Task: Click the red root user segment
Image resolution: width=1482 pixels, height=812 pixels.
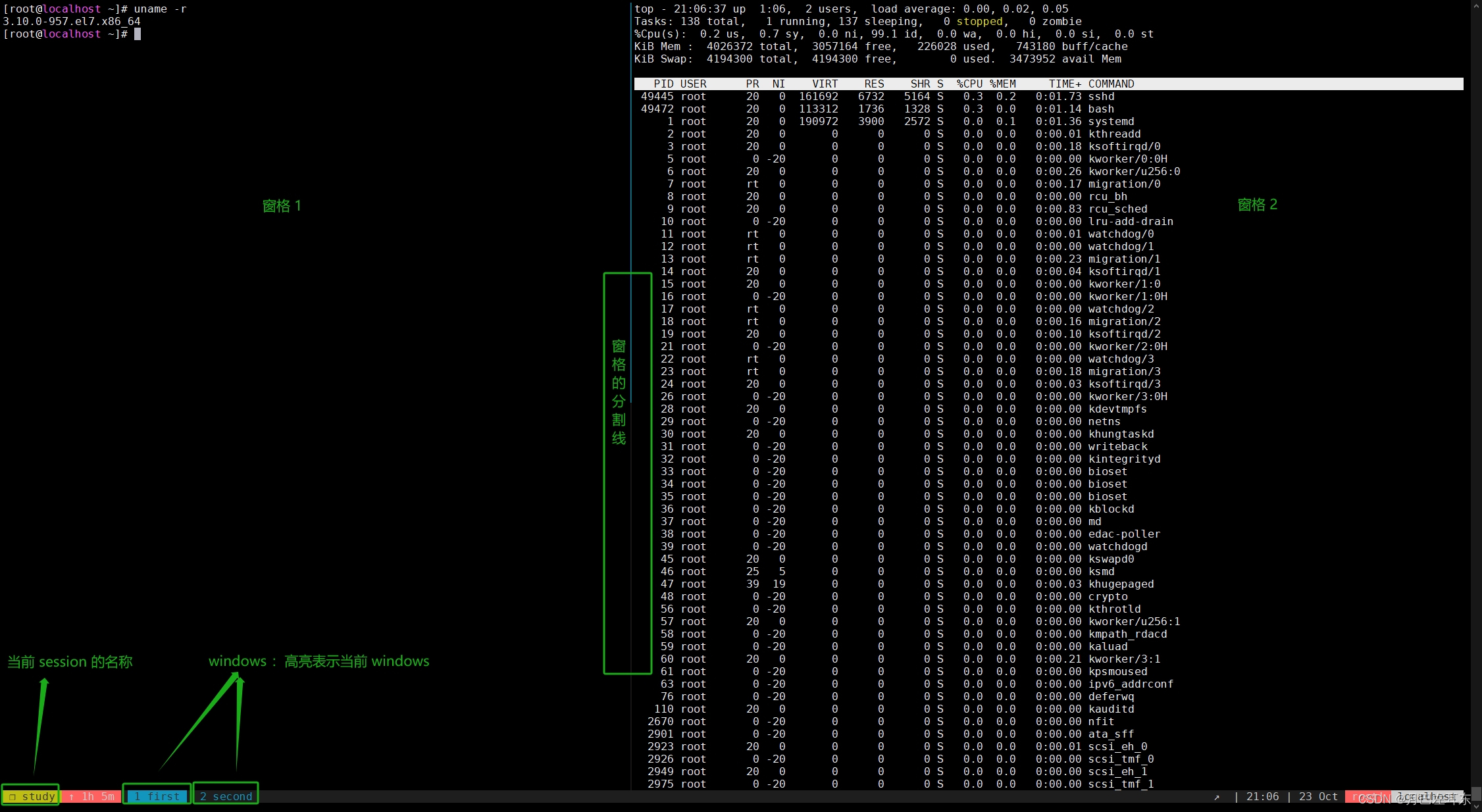Action: [x=1367, y=797]
